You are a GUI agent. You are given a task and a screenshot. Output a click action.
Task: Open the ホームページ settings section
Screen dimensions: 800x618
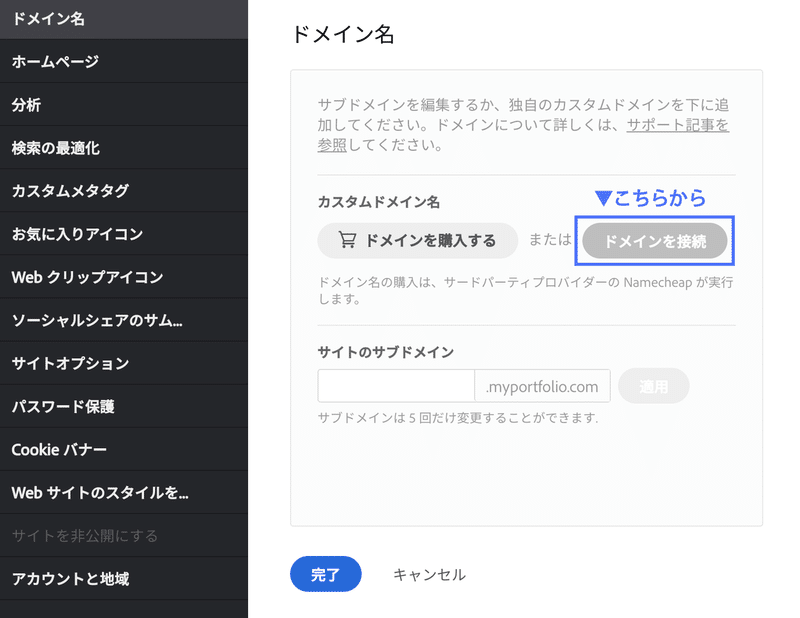60,63
